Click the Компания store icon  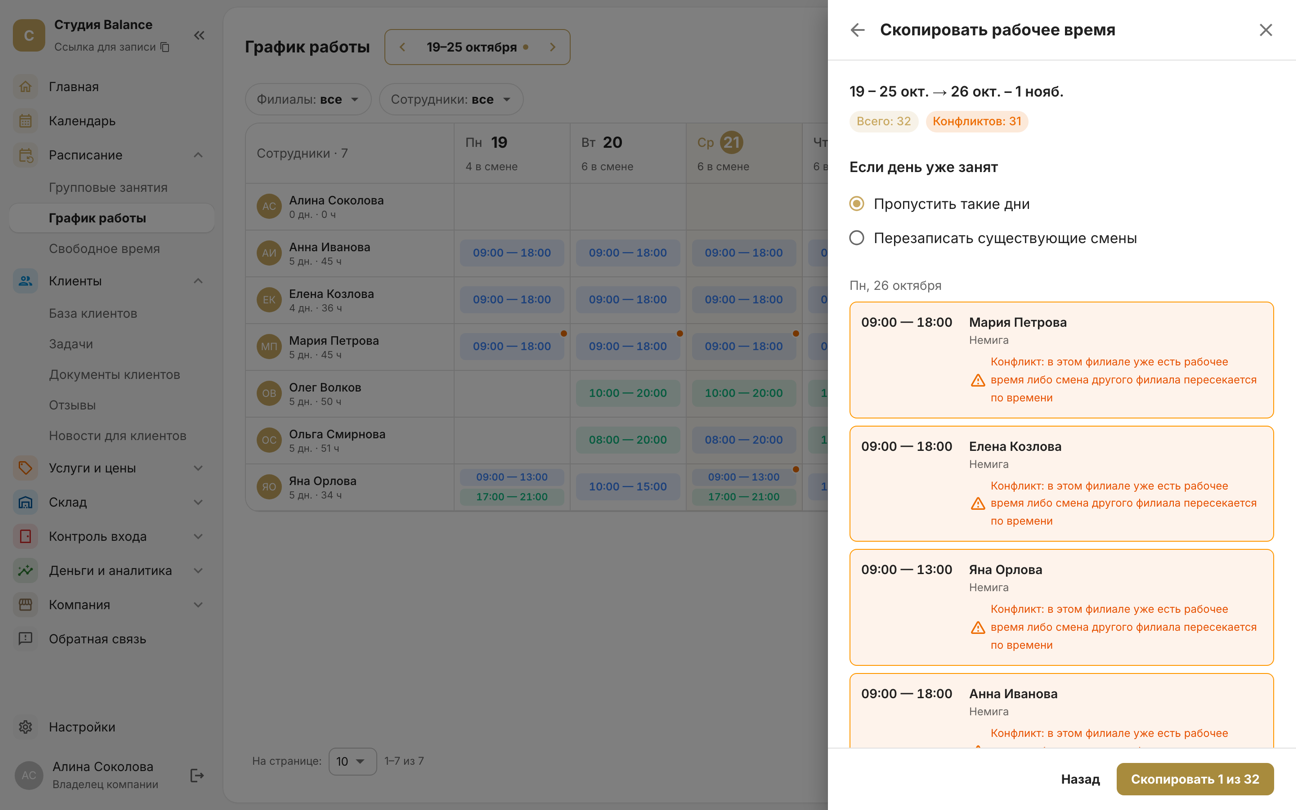click(x=26, y=605)
